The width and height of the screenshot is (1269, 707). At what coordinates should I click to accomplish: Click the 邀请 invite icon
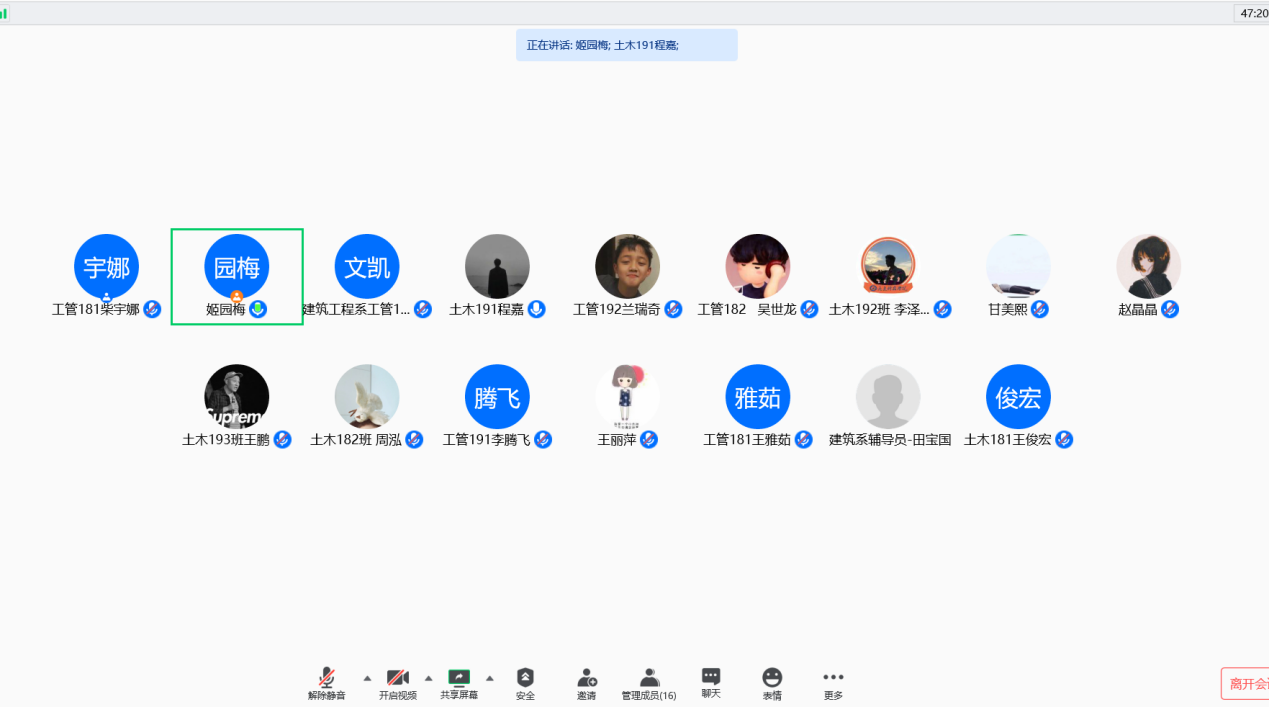pos(586,678)
